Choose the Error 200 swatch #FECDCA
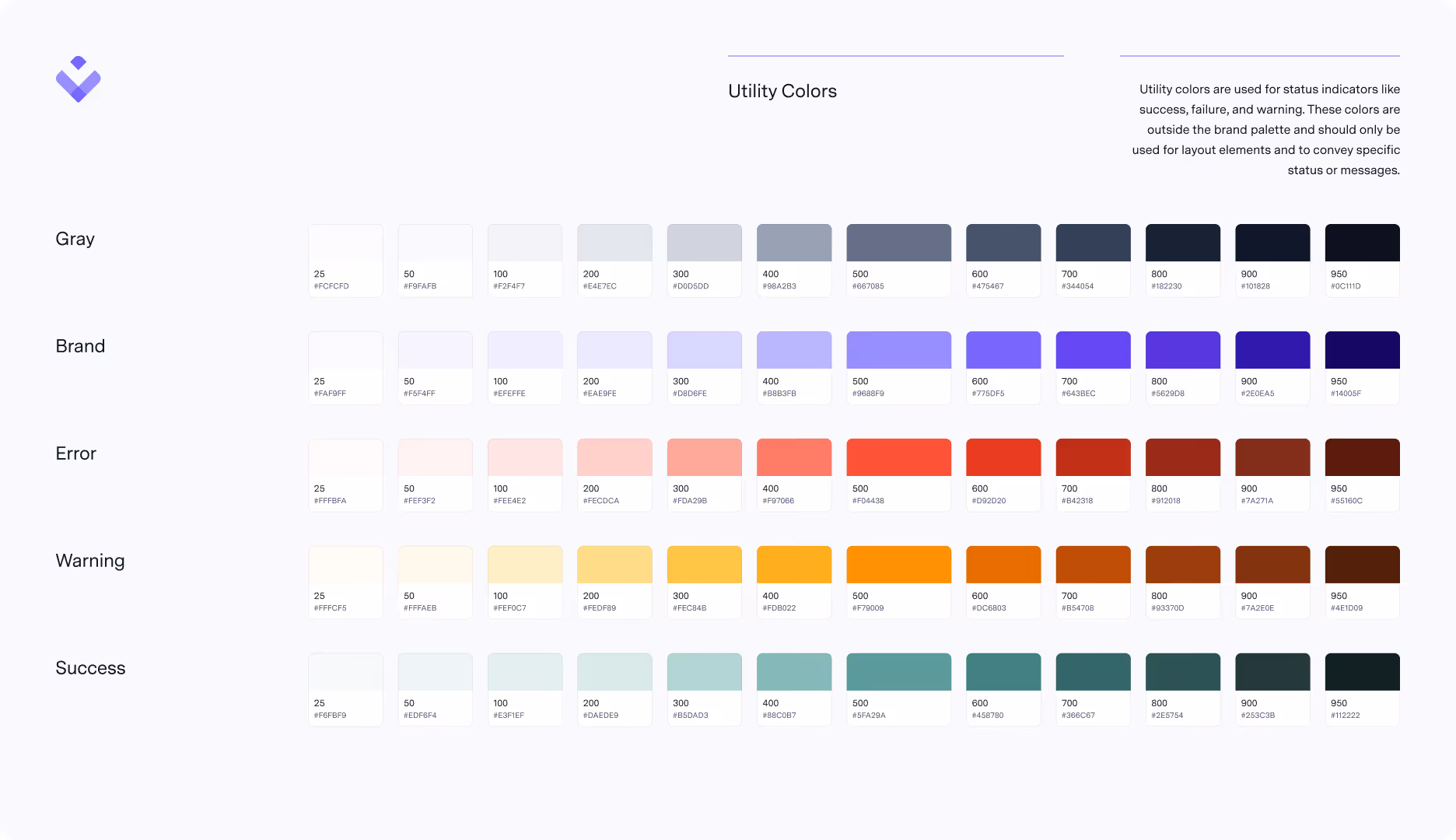Screen dimensions: 1456x840 (x=614, y=475)
